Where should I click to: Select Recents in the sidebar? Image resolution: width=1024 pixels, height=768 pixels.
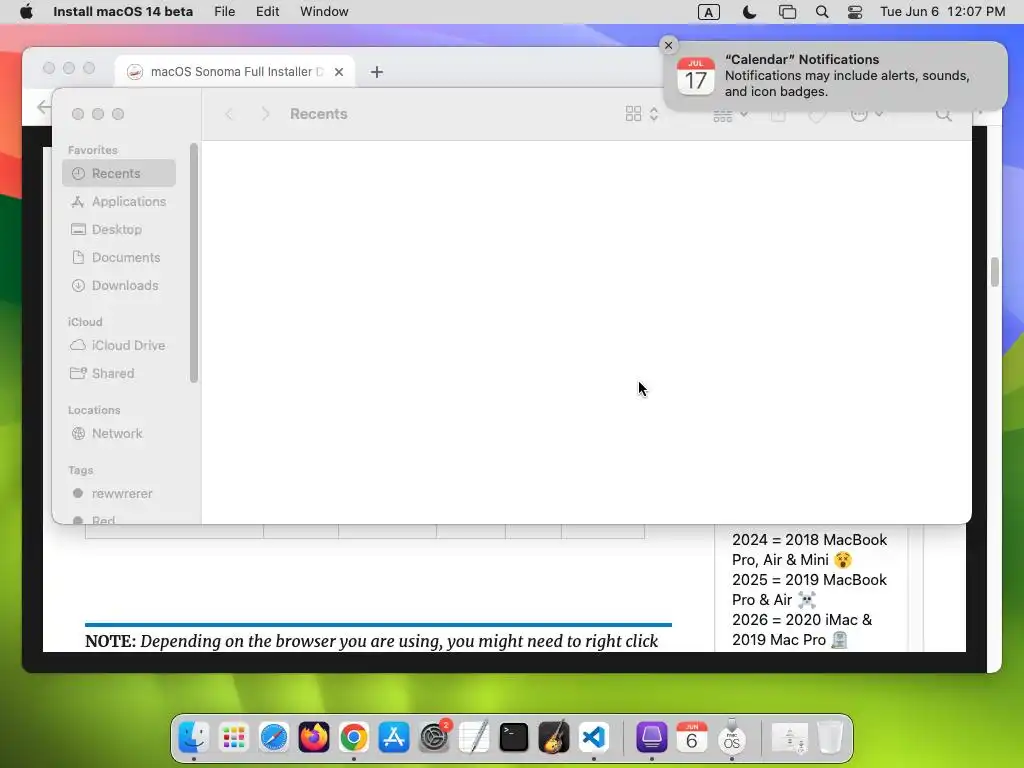click(119, 173)
